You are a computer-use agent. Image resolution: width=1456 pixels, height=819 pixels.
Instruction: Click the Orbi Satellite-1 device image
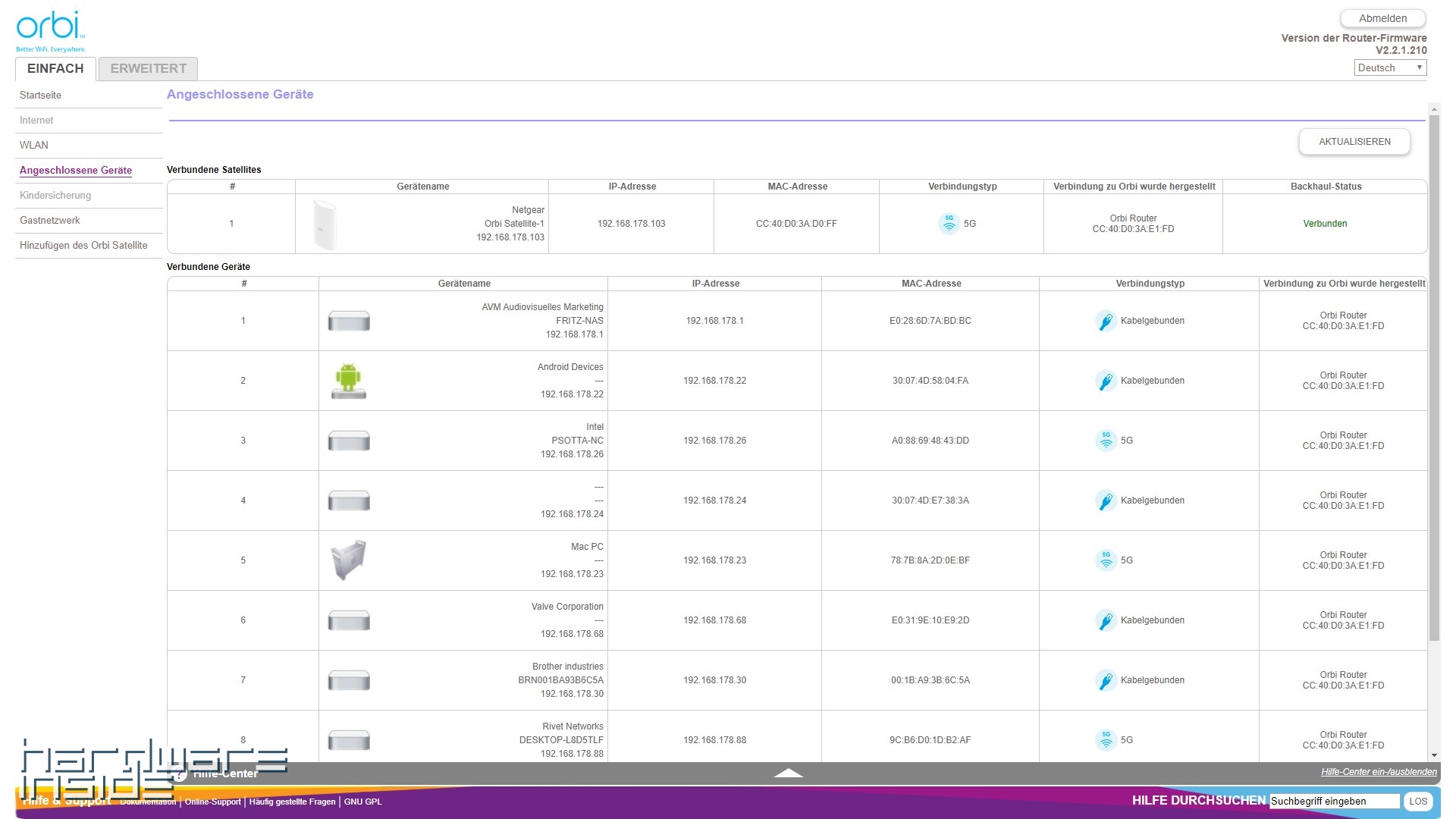[x=325, y=224]
